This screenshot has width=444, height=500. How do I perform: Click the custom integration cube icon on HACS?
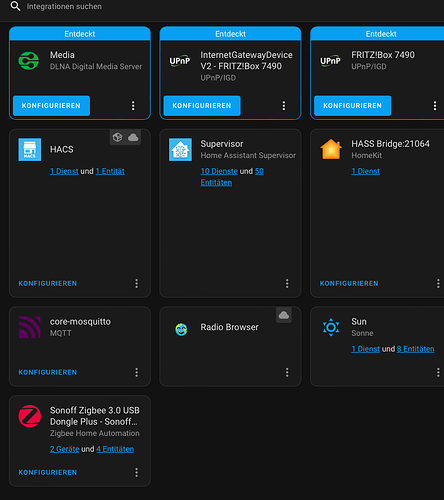click(x=117, y=137)
